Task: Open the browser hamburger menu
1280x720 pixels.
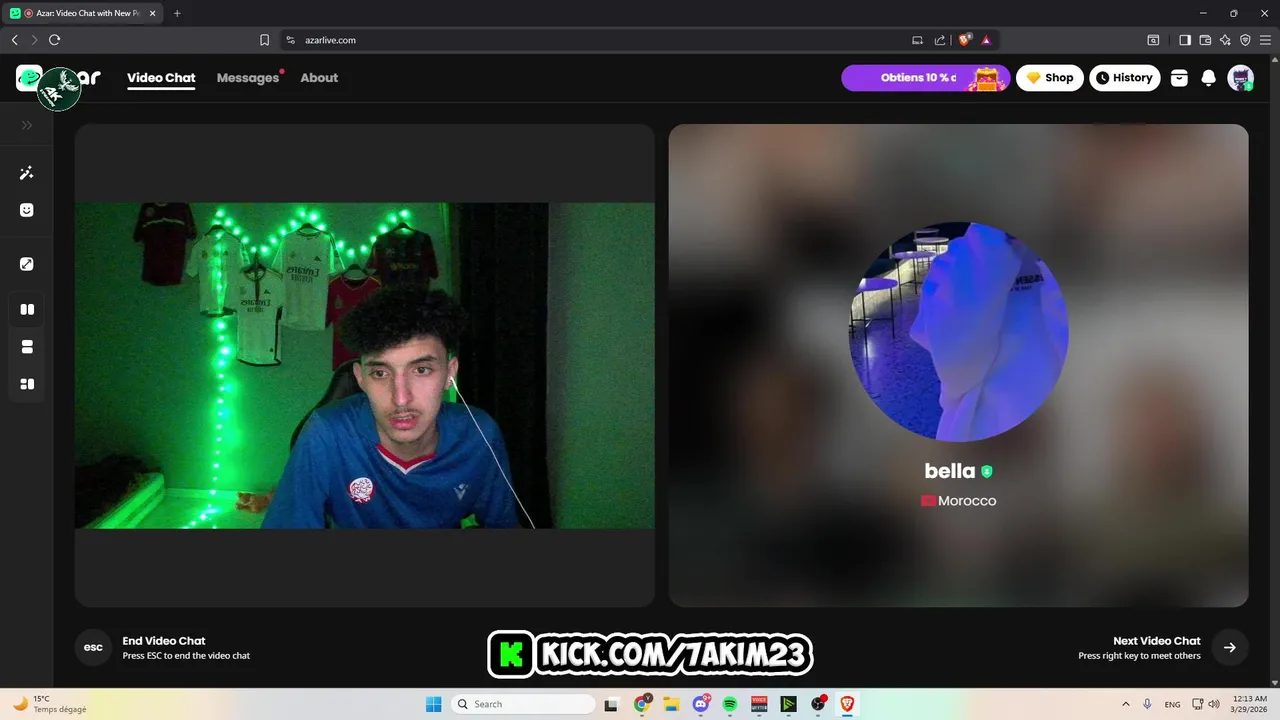Action: point(1265,40)
